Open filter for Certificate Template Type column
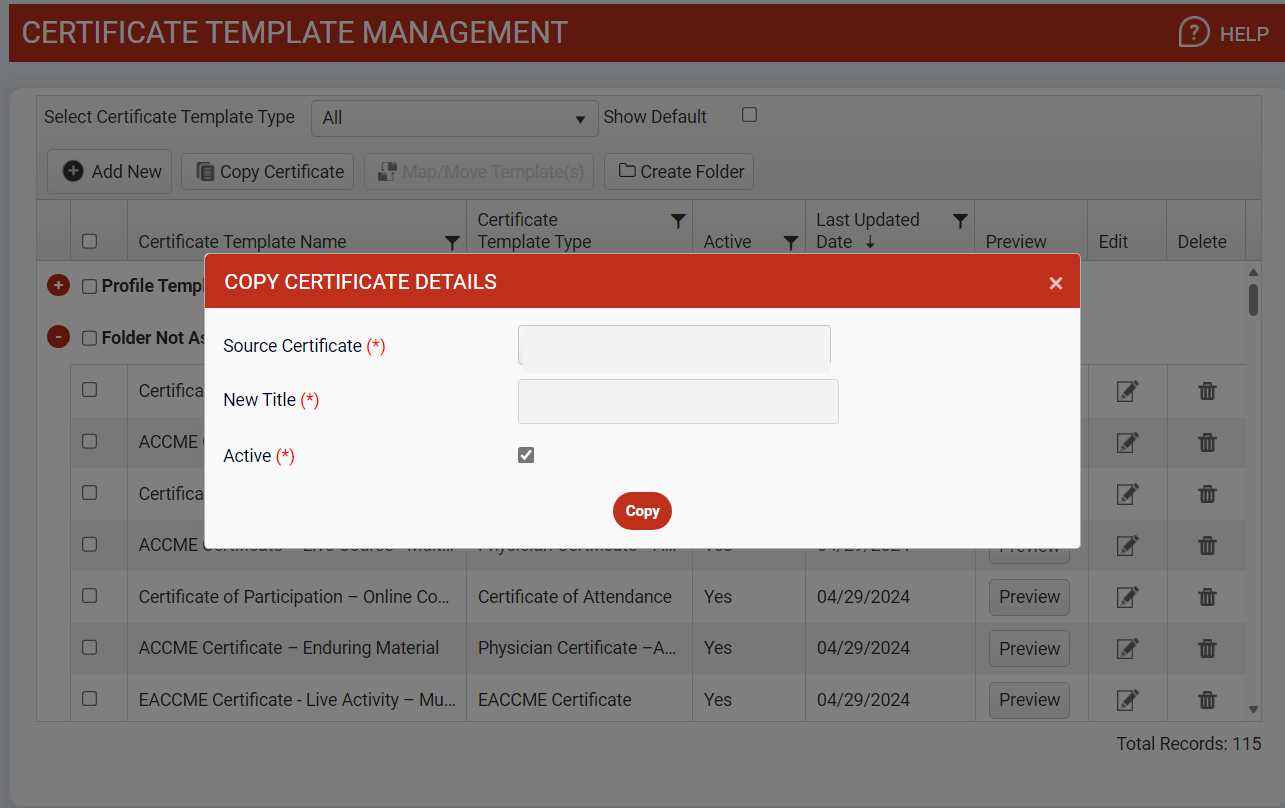 click(677, 220)
